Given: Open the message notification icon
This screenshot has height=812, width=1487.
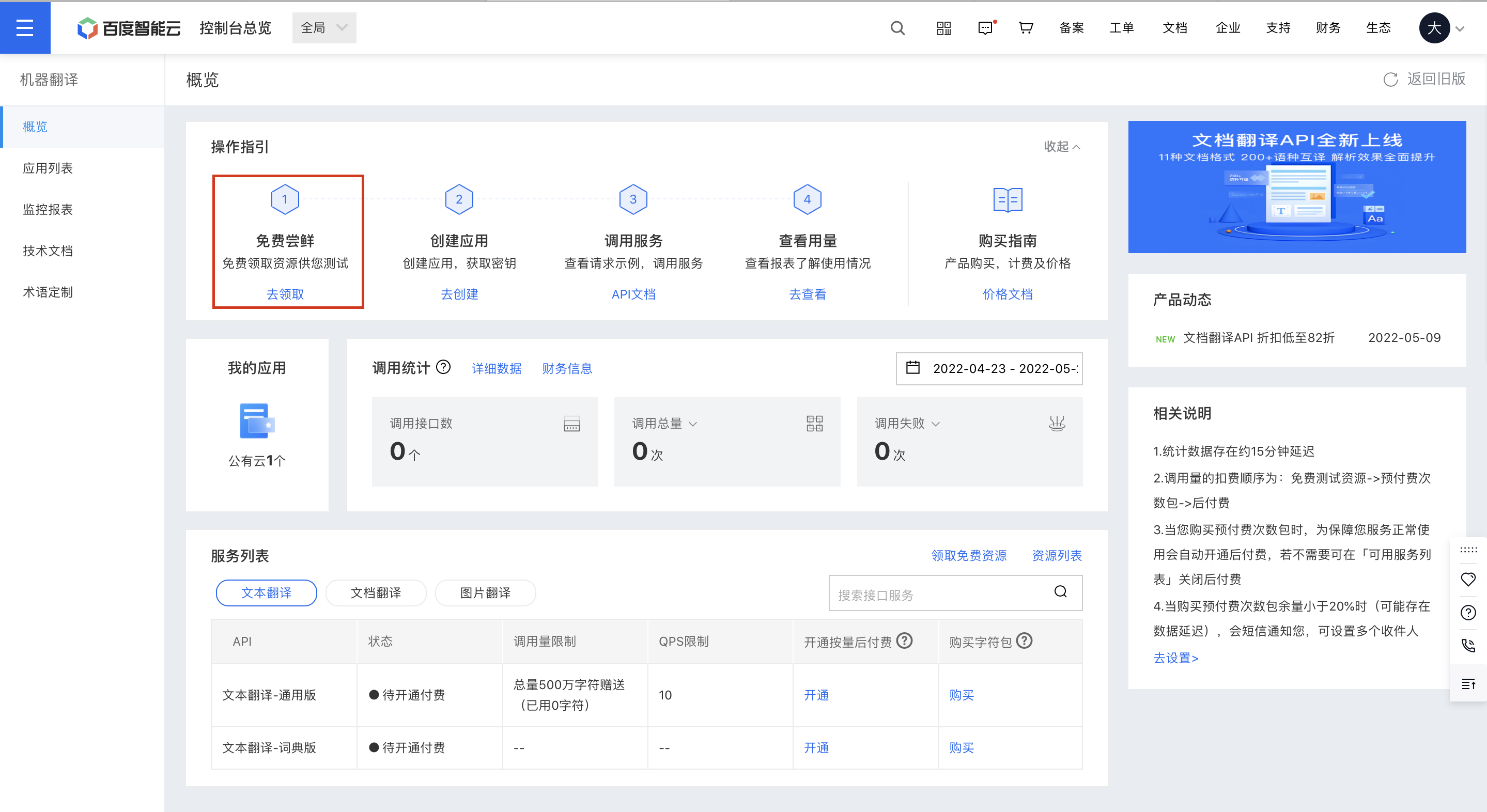Looking at the screenshot, I should tap(986, 28).
